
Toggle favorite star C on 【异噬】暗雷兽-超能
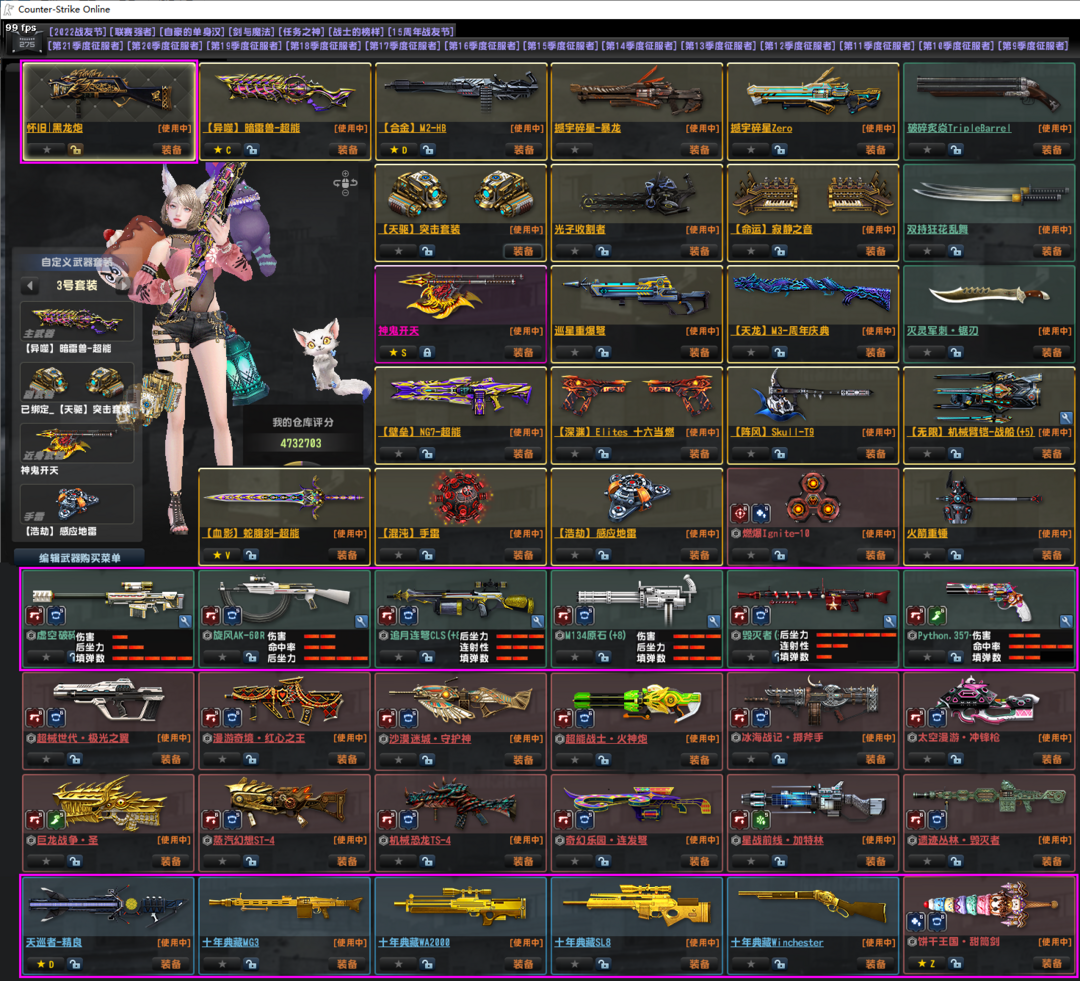tap(222, 149)
